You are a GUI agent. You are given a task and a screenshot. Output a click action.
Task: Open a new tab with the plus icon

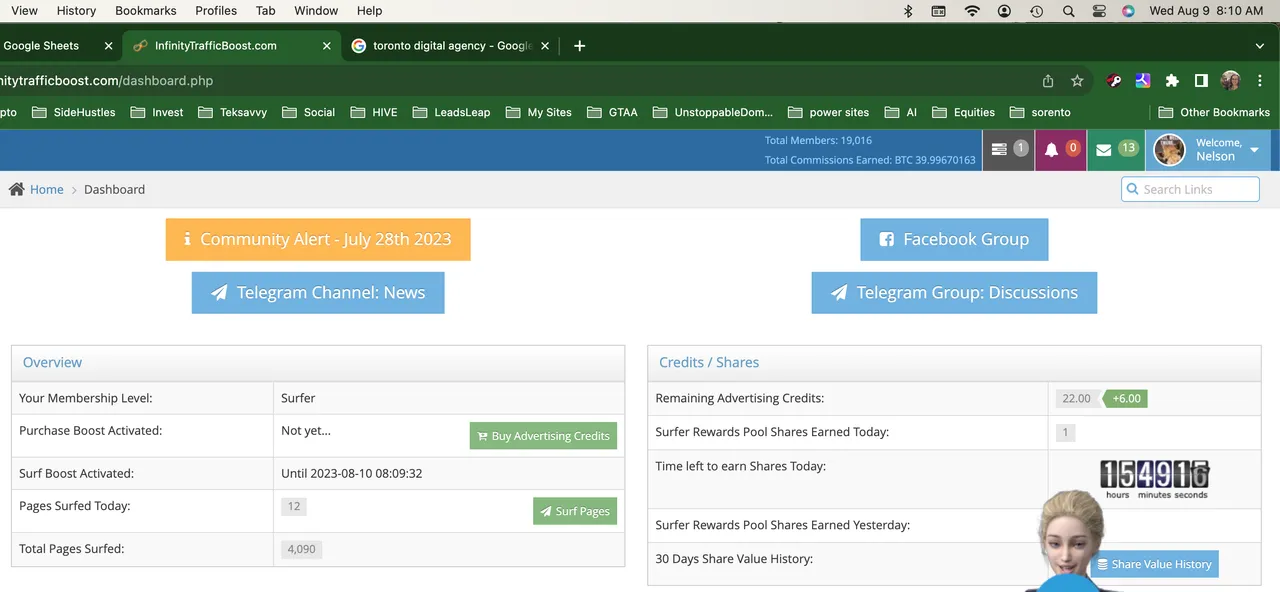579,45
